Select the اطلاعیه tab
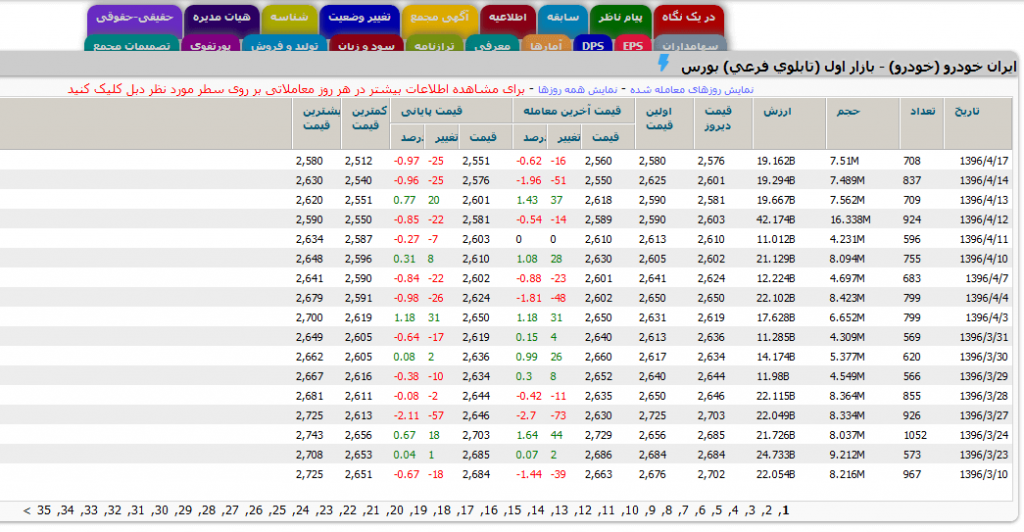The image size is (1024, 532). pyautogui.click(x=507, y=19)
